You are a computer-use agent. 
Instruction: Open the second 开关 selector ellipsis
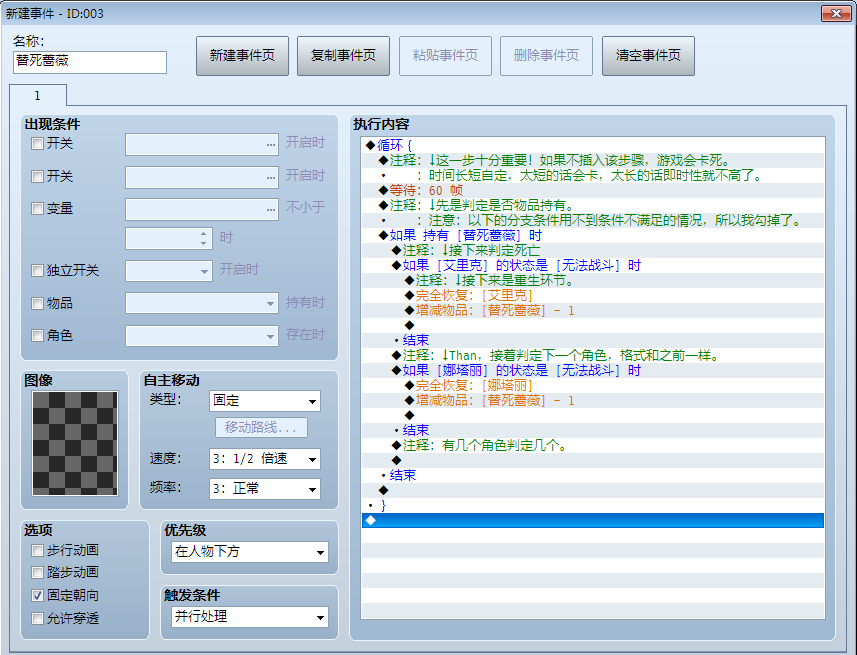pos(271,178)
